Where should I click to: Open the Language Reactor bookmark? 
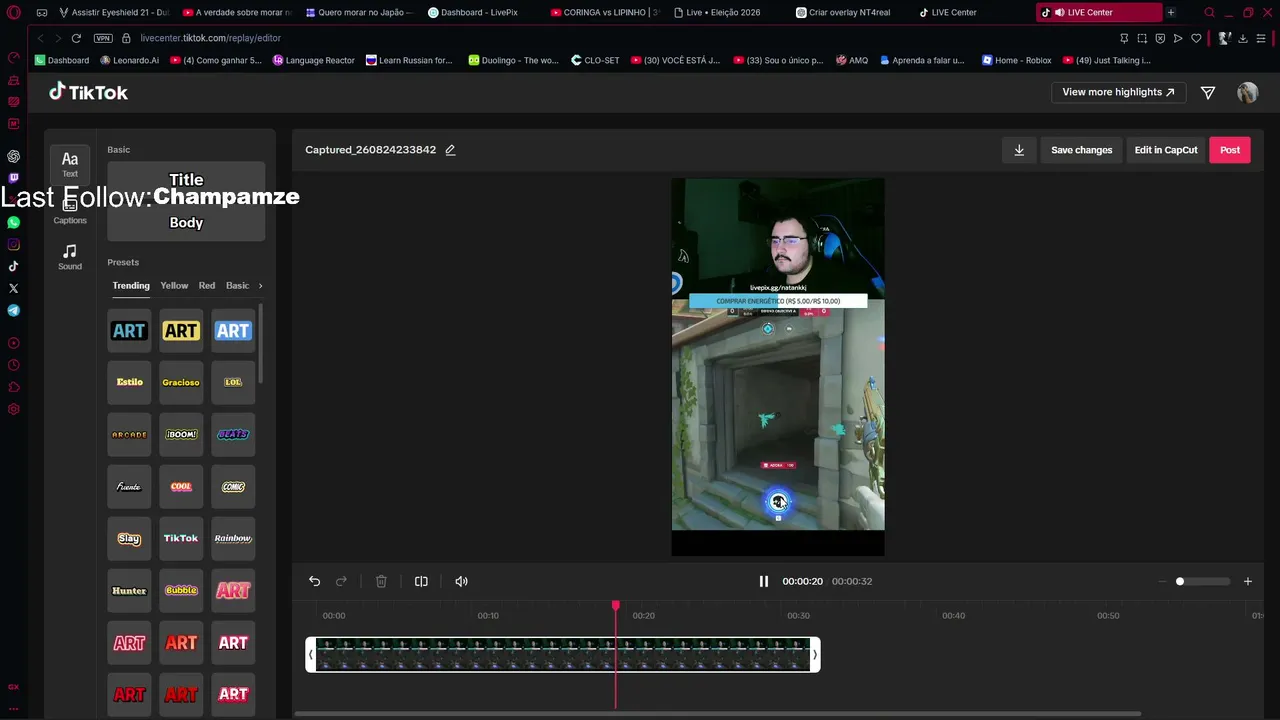(x=313, y=60)
